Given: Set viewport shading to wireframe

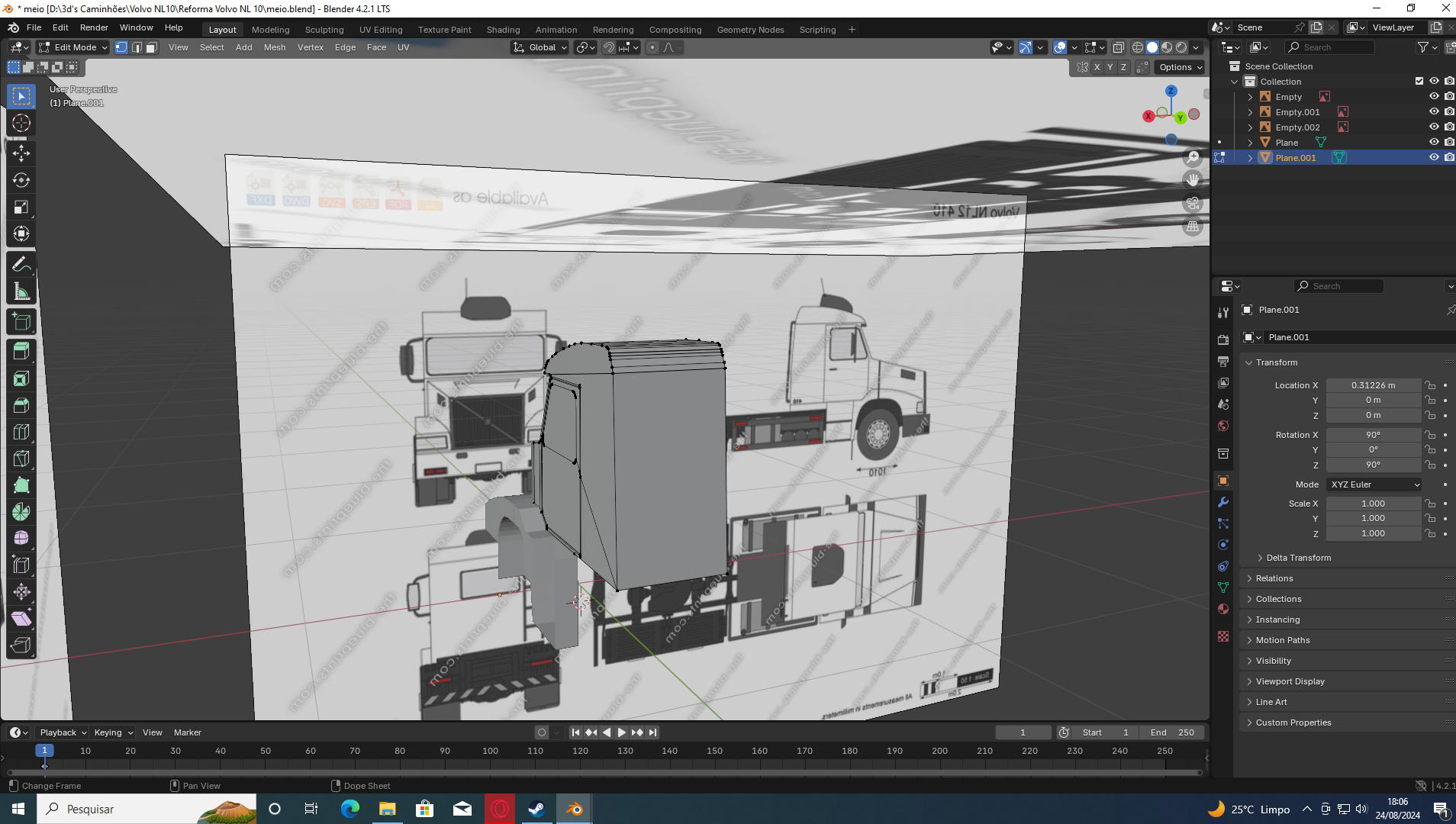Looking at the screenshot, I should [x=1137, y=47].
